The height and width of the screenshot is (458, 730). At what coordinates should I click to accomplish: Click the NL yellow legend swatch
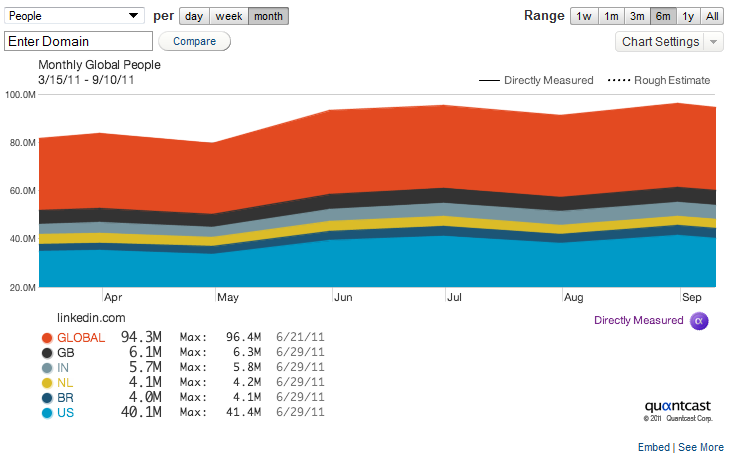pyautogui.click(x=47, y=383)
